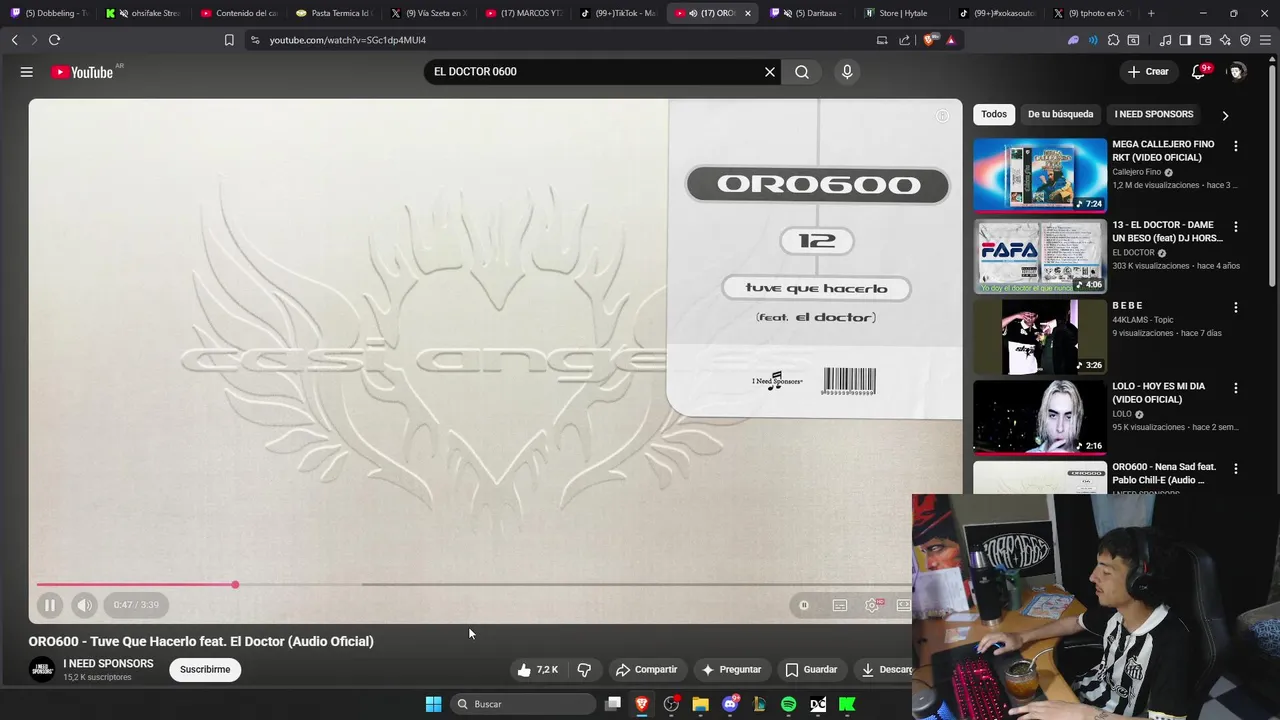Open the YouTube hamburger menu

pyautogui.click(x=27, y=72)
